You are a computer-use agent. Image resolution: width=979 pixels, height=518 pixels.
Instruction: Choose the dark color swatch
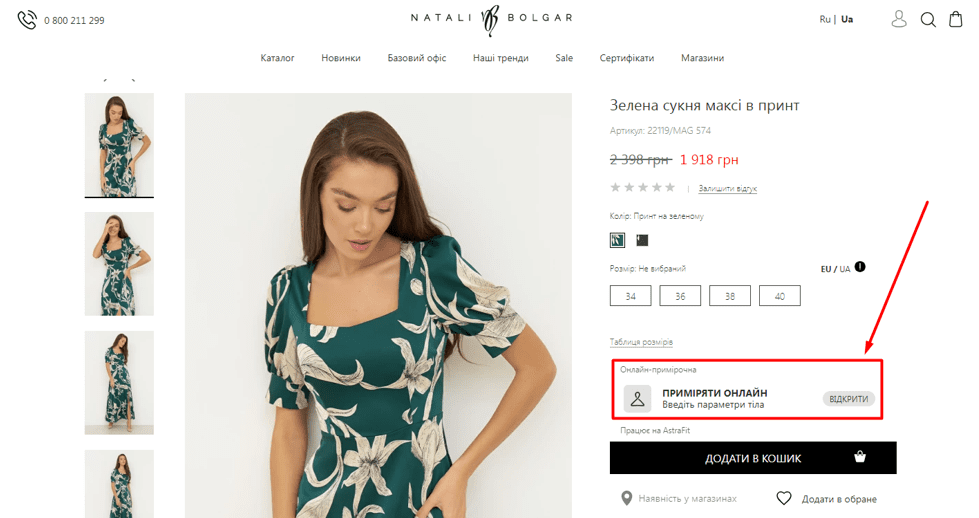642,240
